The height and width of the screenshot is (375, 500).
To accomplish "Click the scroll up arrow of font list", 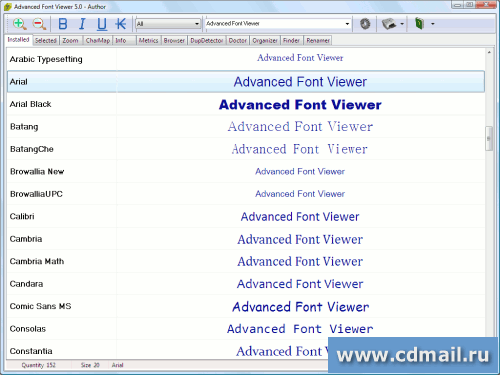I will pos(489,52).
